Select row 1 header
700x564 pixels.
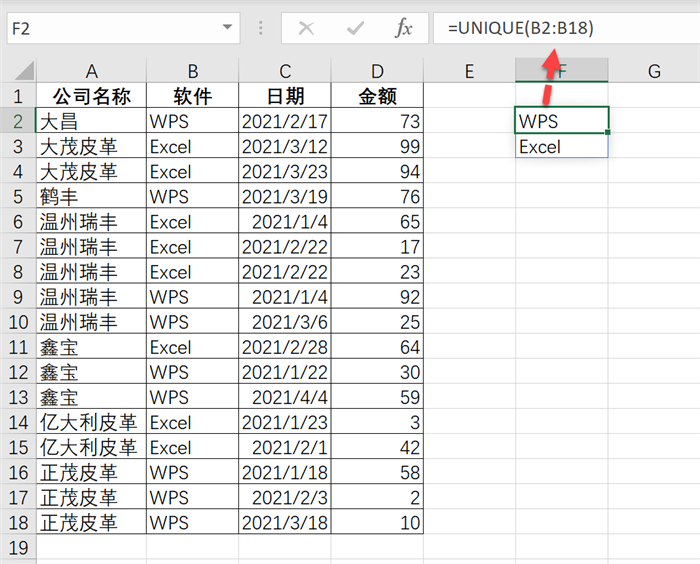point(17,96)
